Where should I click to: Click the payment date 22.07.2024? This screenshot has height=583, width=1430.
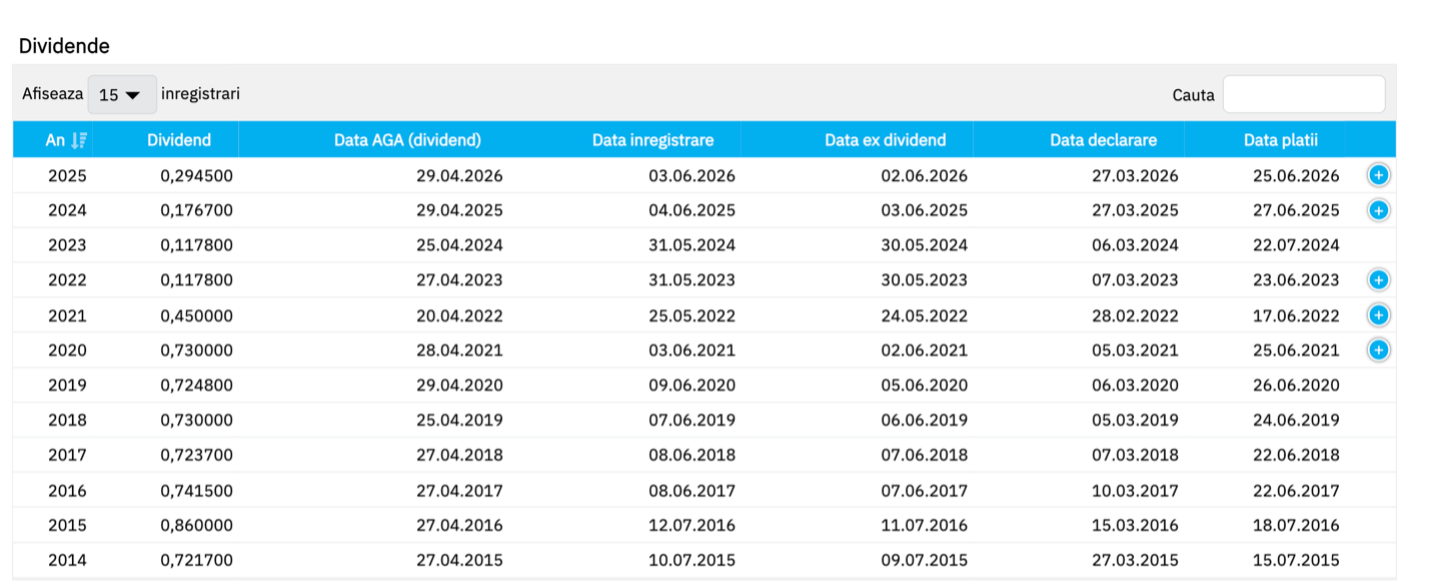pyautogui.click(x=1296, y=245)
